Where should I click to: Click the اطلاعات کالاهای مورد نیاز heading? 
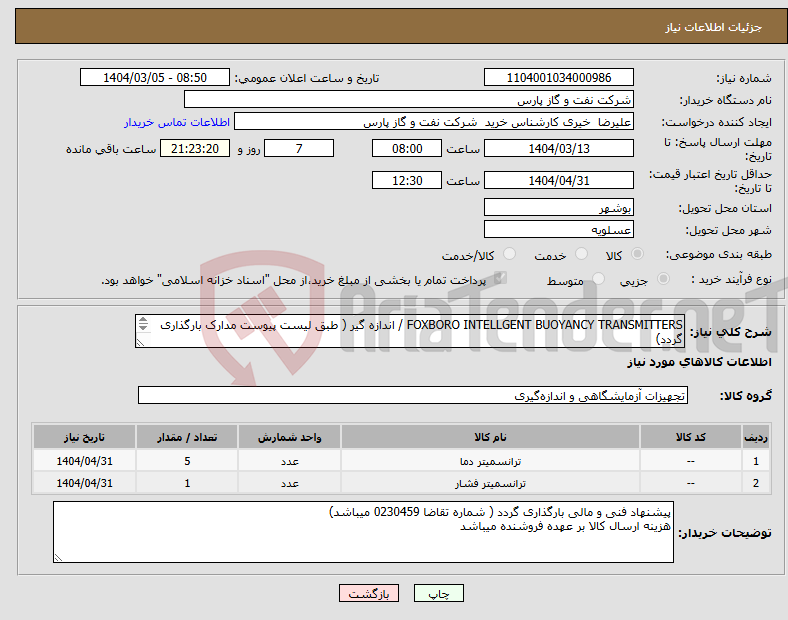point(699,362)
